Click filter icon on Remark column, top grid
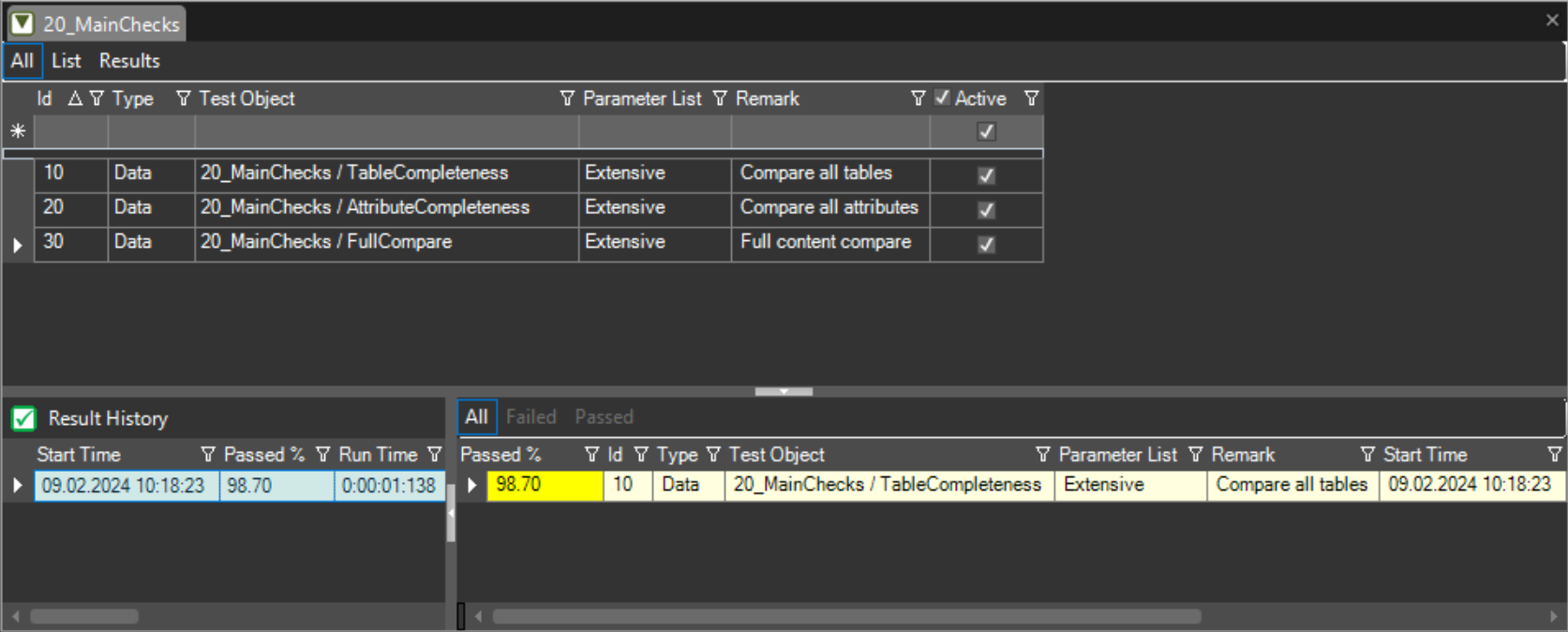The height and width of the screenshot is (632, 1568). click(918, 98)
